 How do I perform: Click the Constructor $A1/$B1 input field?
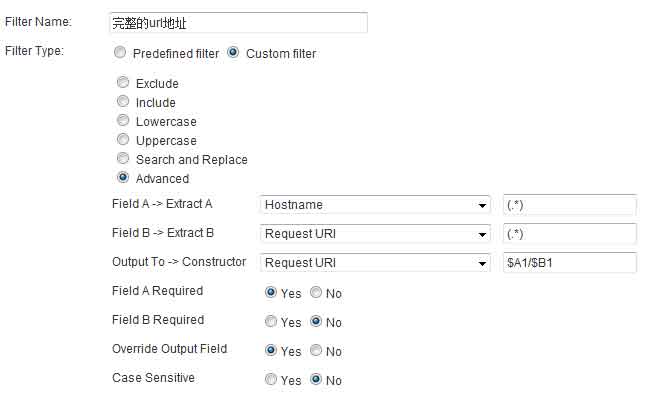coord(570,263)
